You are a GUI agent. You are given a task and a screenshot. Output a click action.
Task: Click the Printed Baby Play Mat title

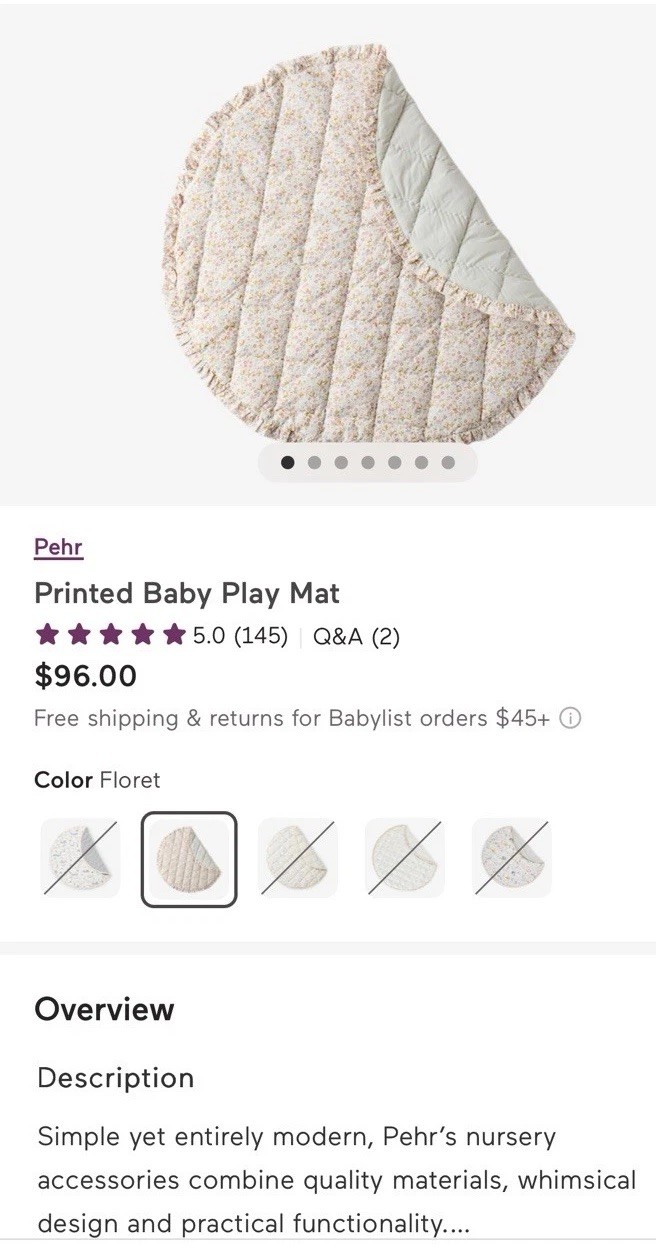coord(188,593)
